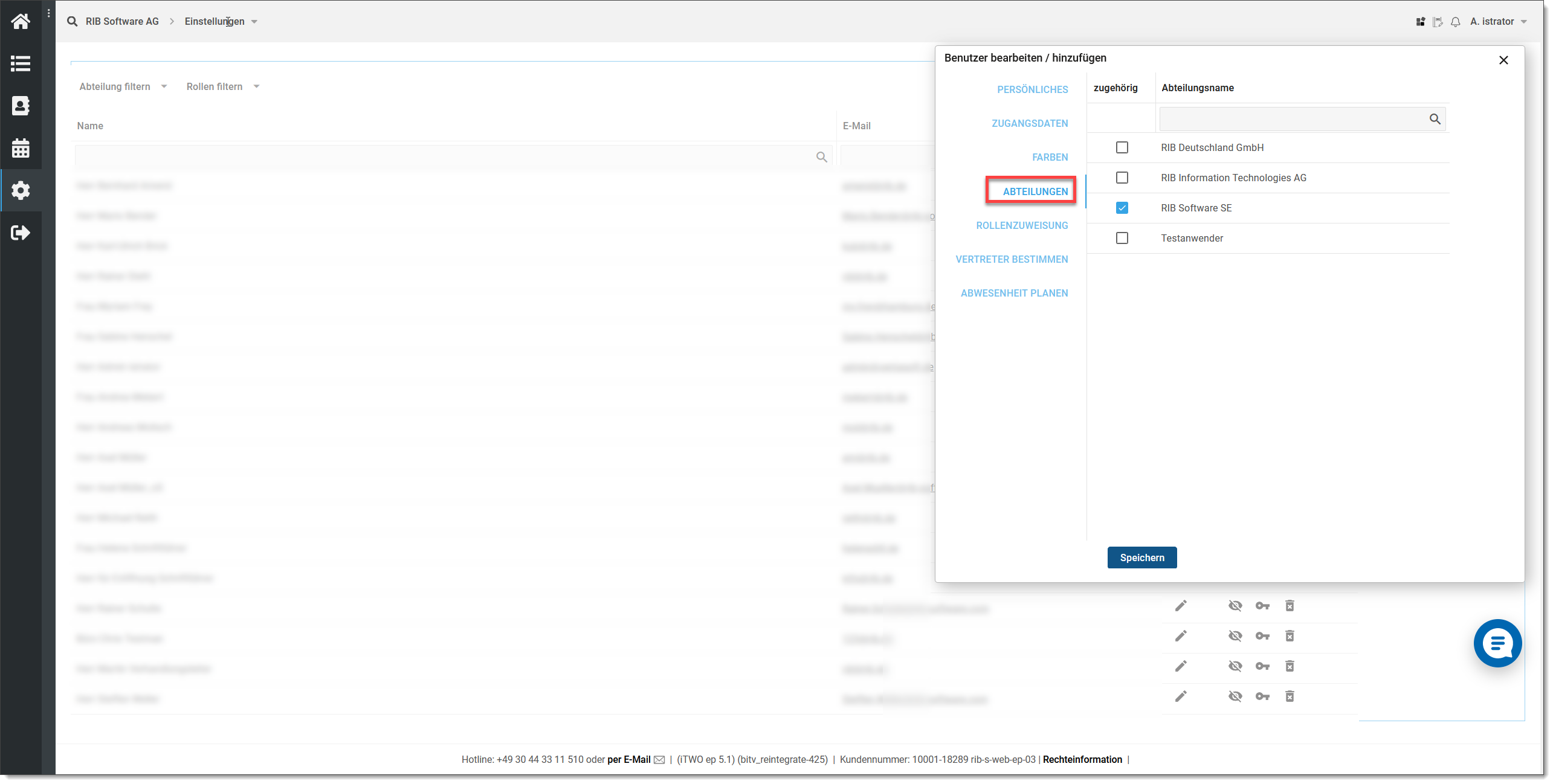Open the per E-Mail hotline link

[628, 760]
